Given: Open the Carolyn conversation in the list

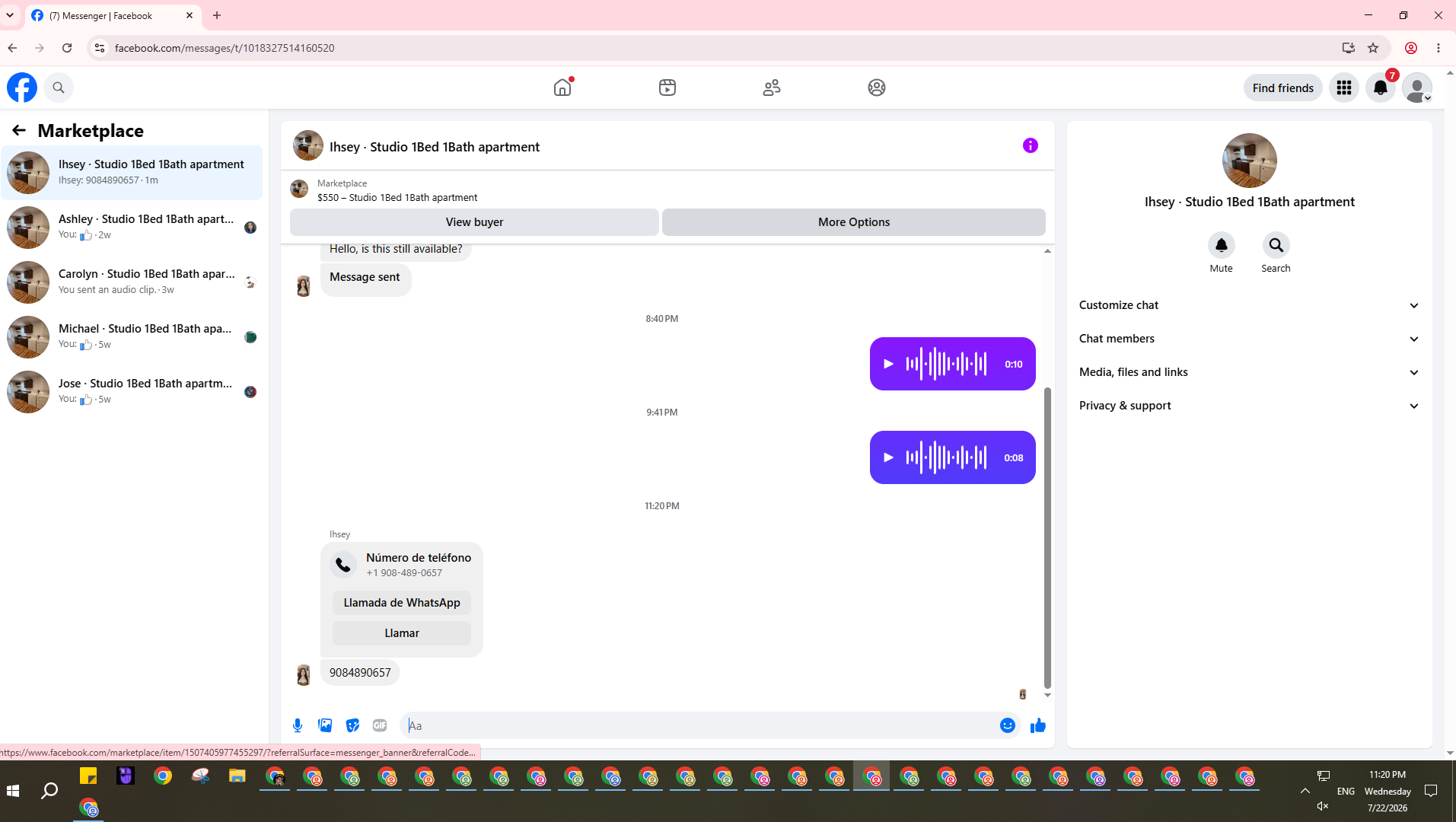Looking at the screenshot, I should [132, 282].
